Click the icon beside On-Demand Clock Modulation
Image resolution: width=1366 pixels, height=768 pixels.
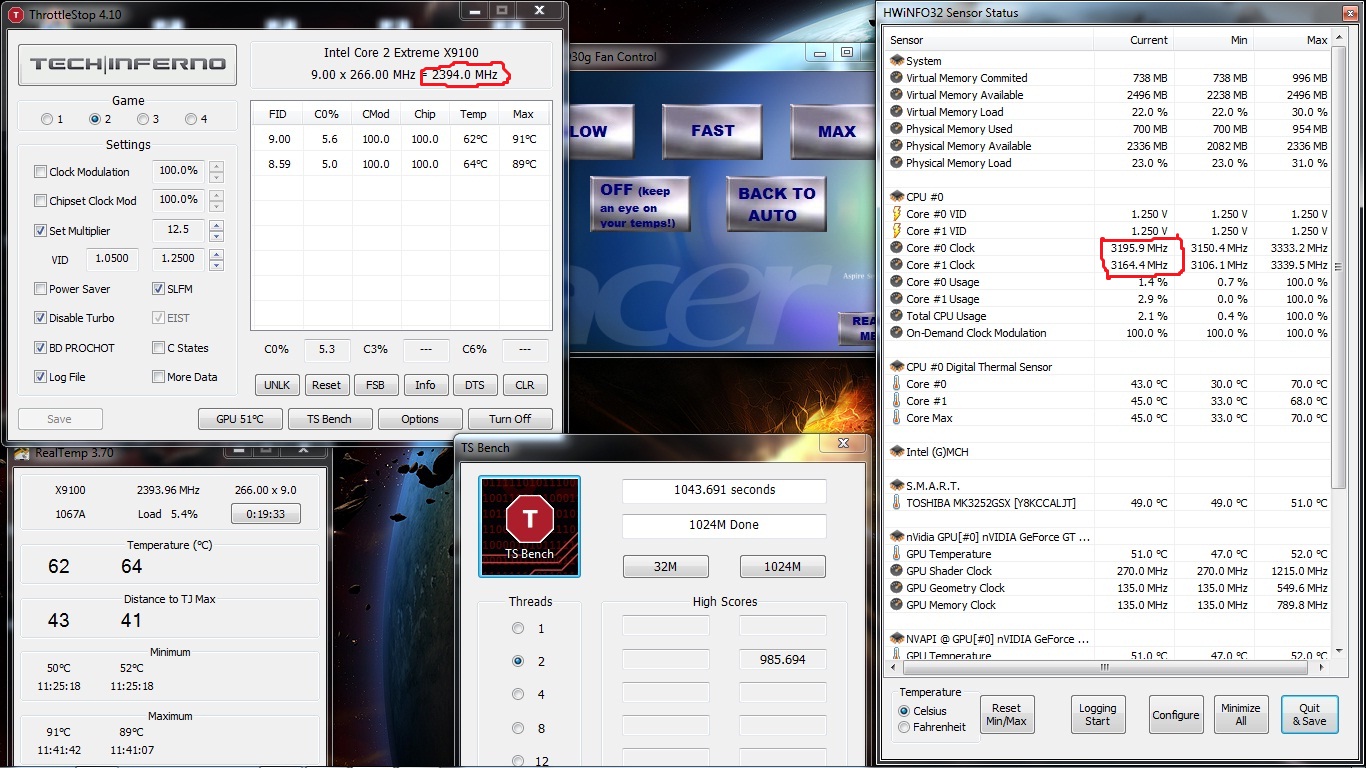click(x=897, y=333)
